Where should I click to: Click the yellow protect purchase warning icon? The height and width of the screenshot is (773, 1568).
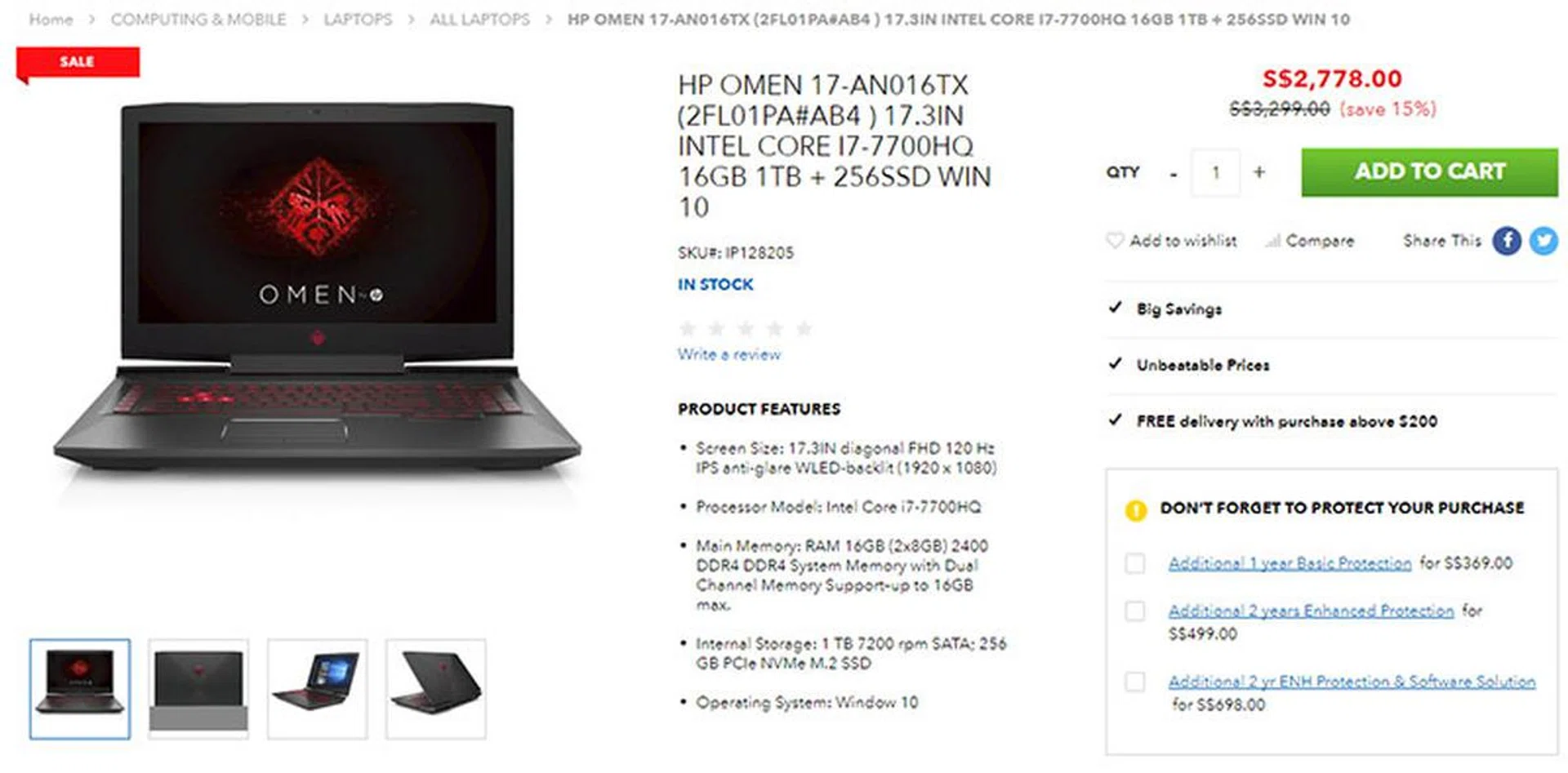pyautogui.click(x=1135, y=509)
